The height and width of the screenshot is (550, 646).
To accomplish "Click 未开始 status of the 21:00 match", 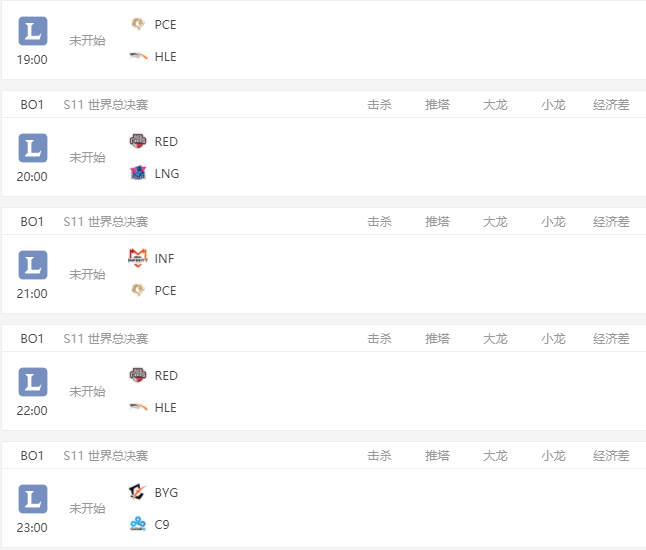I will tap(87, 274).
